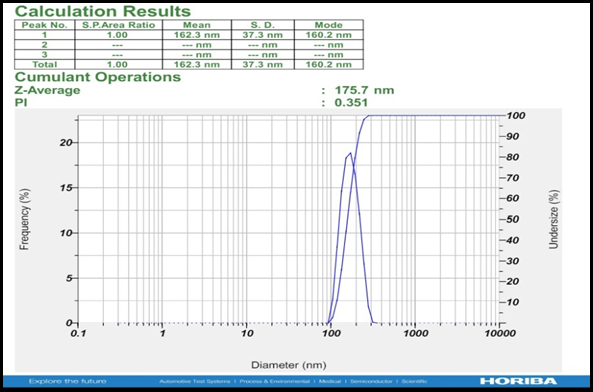The width and height of the screenshot is (593, 392).
Task: Select the "--- nm" mean cell in peak 2 row
Action: pos(197,45)
